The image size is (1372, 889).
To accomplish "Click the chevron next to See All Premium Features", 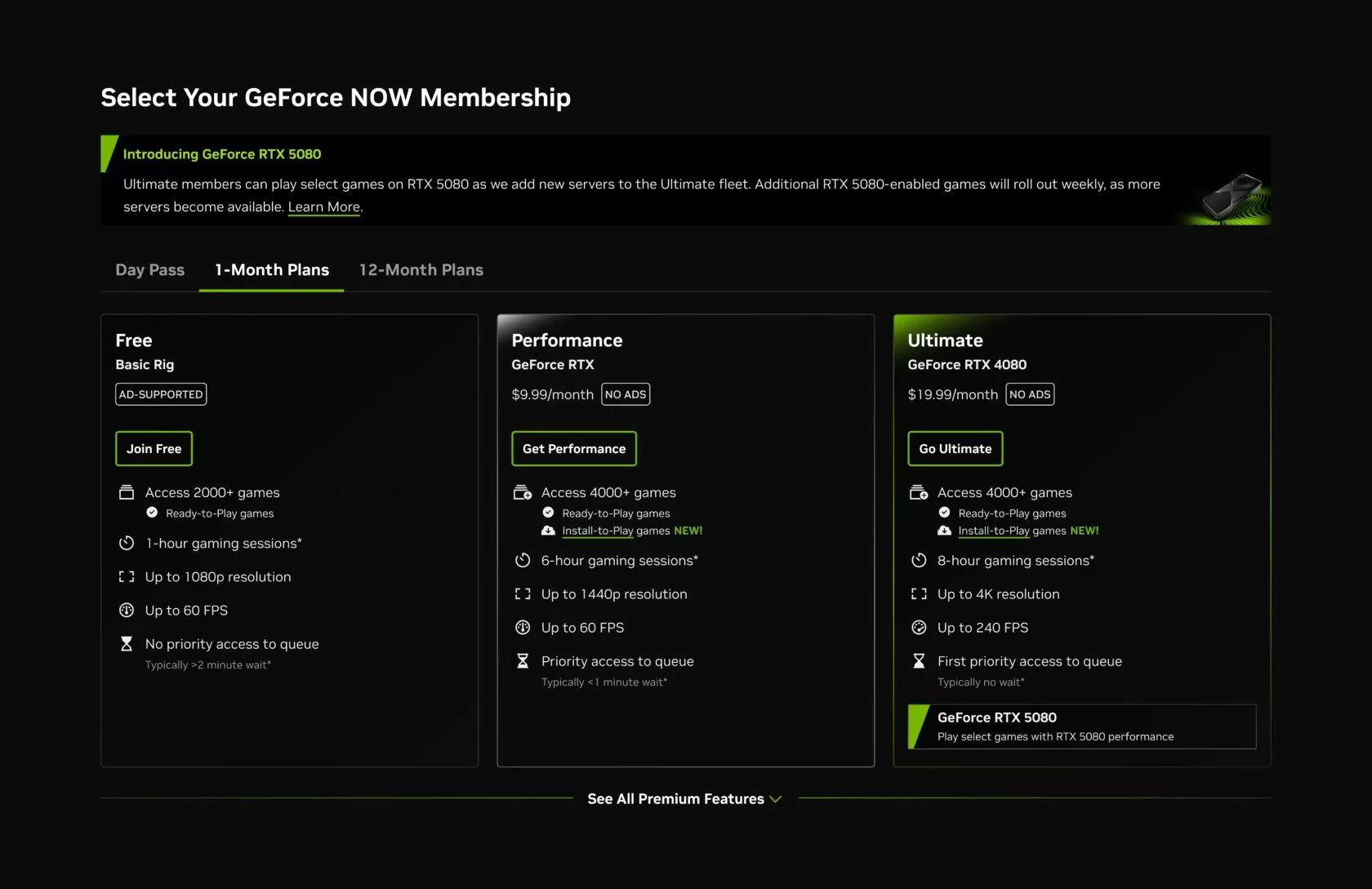I will pyautogui.click(x=775, y=799).
